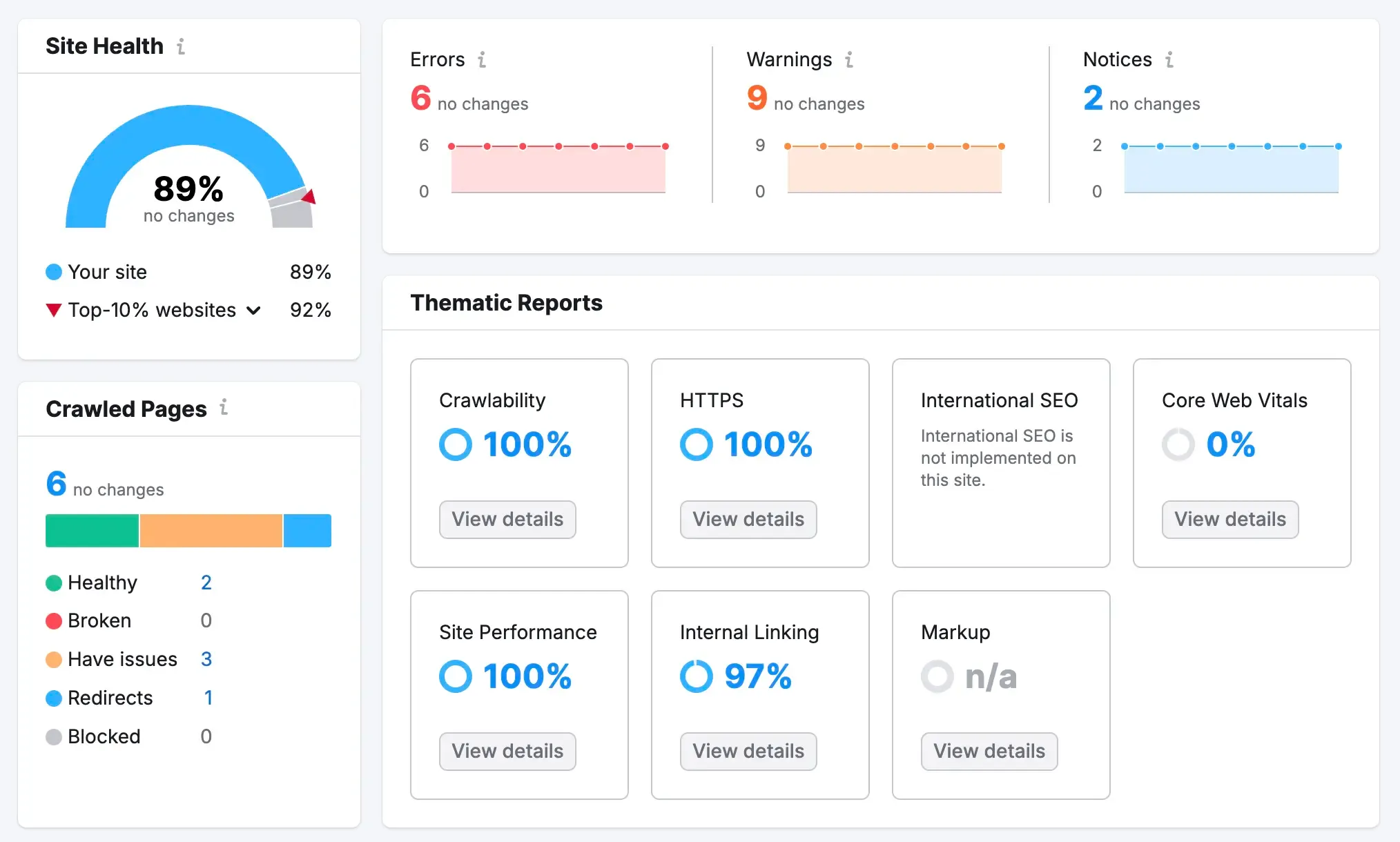
Task: Open Core Web Vitals View details
Action: point(1230,520)
